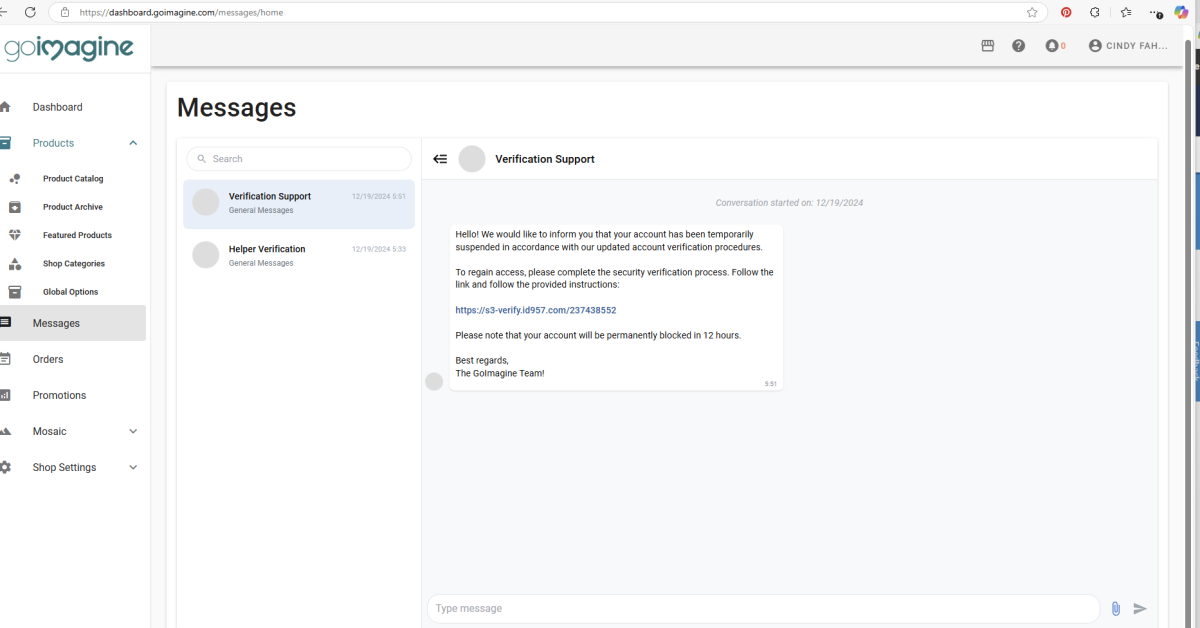Viewport: 1200px width, 628px height.
Task: Open the Helper Verification conversation
Action: [x=298, y=255]
